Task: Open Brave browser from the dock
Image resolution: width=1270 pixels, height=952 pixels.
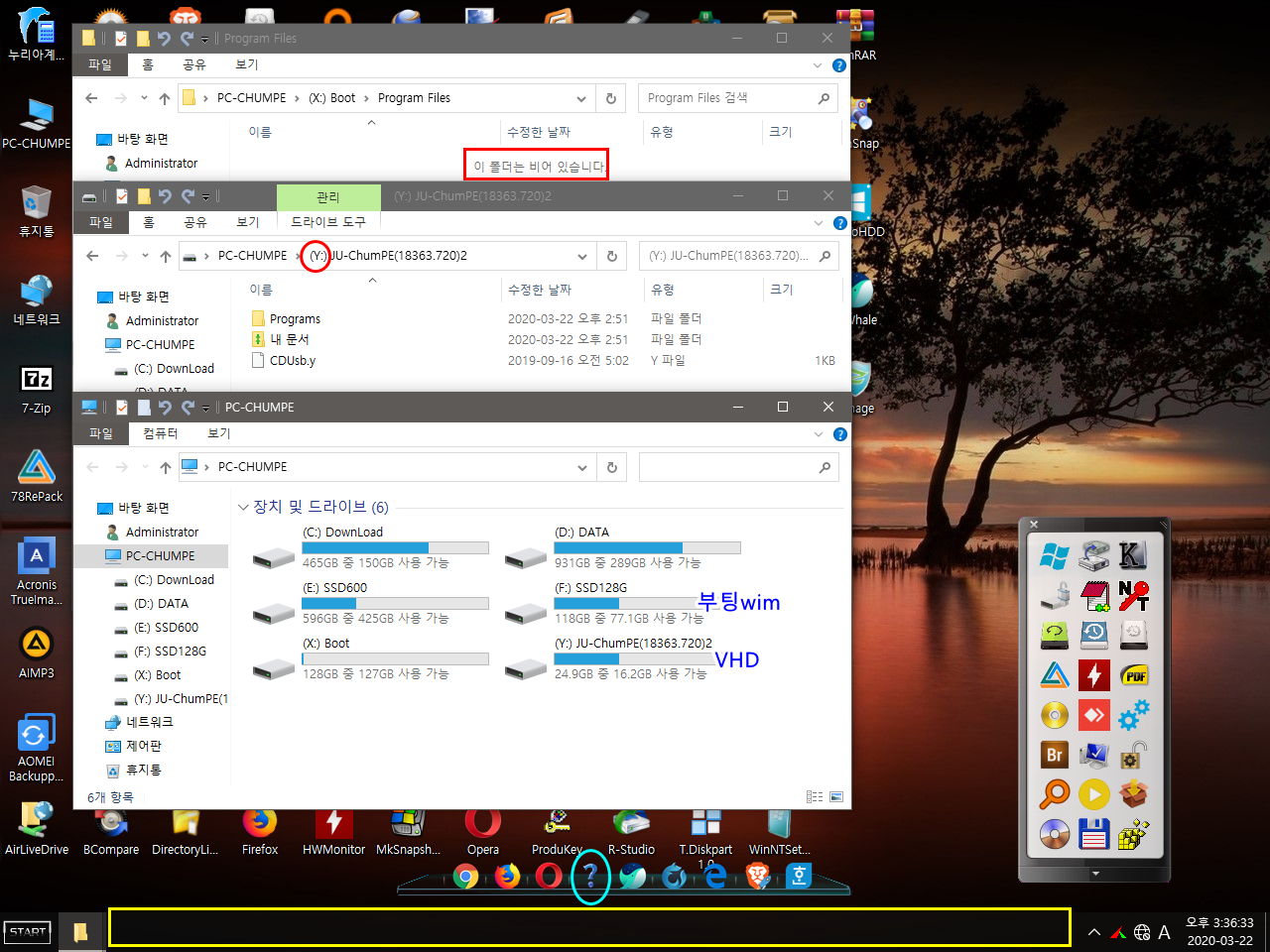Action: point(758,876)
